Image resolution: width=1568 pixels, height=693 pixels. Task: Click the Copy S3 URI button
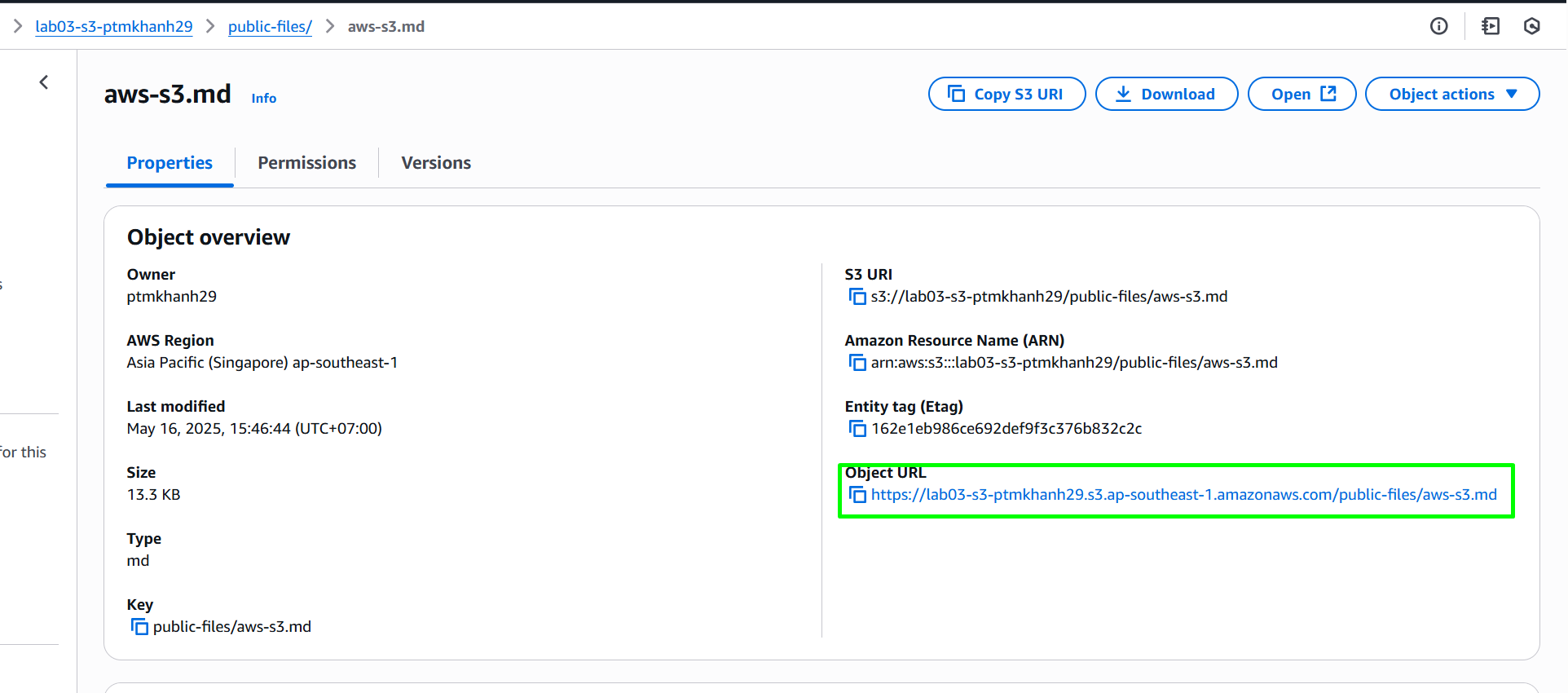(1006, 94)
